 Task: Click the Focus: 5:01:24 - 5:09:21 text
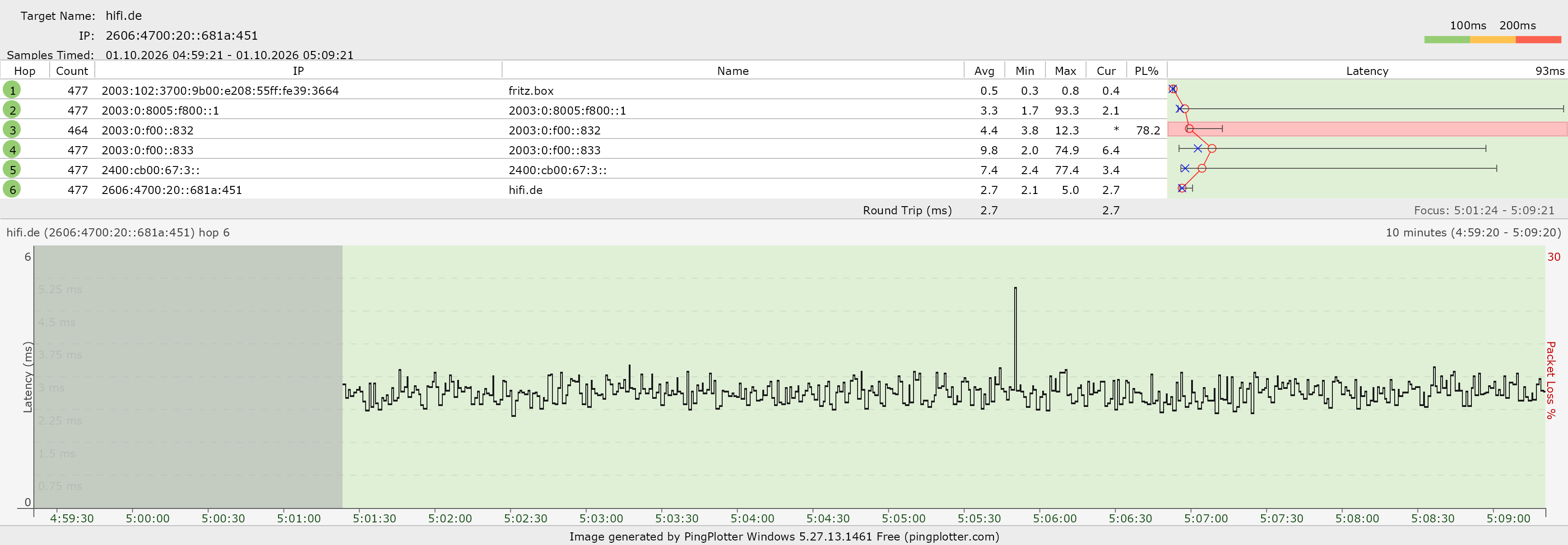click(1484, 210)
